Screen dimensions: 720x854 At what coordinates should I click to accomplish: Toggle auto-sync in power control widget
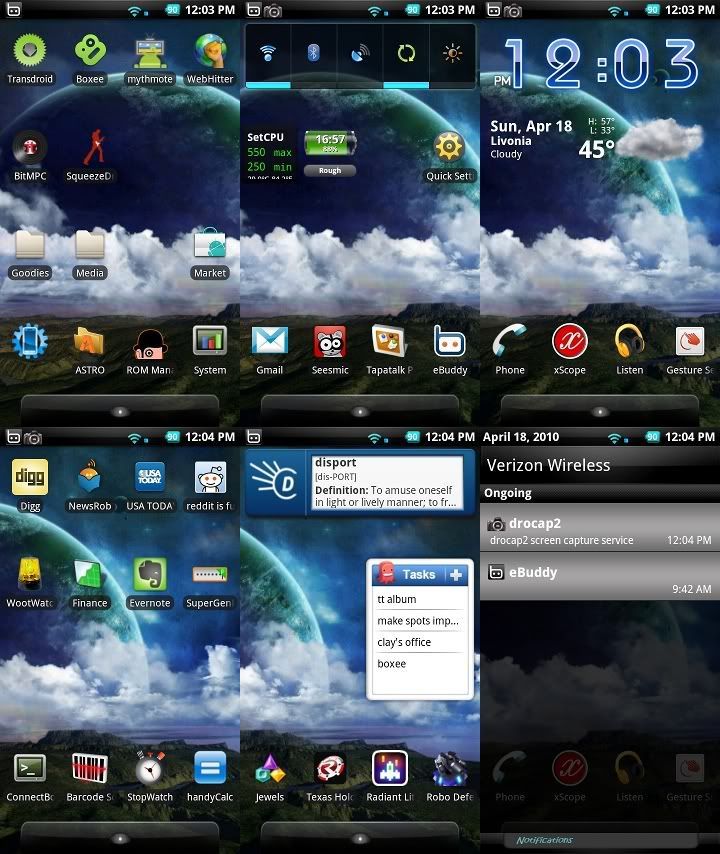[406, 56]
